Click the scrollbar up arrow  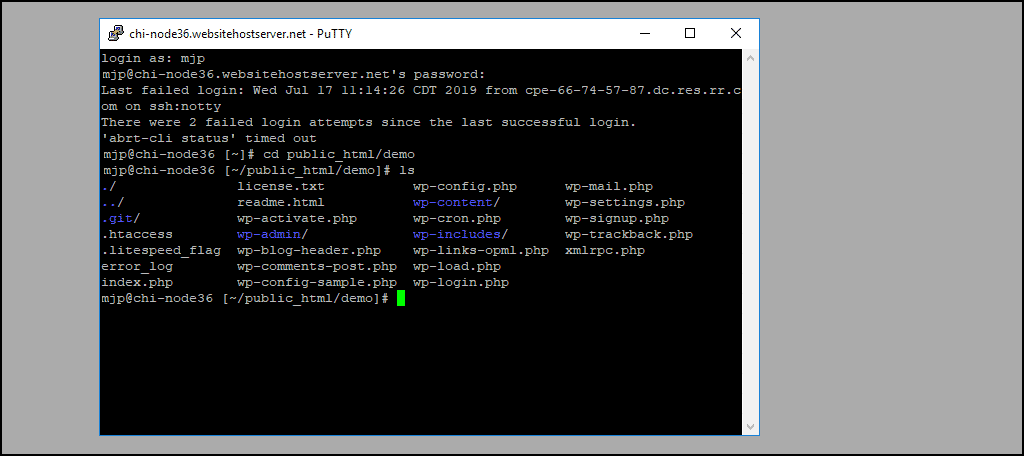click(x=750, y=58)
